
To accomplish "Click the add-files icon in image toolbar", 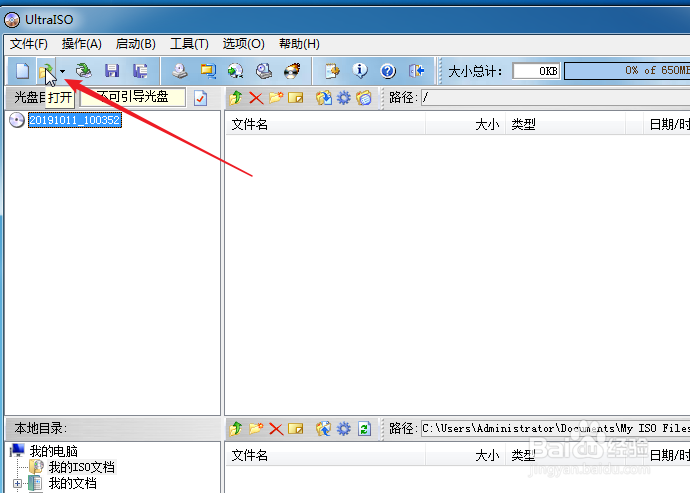I will pos(323,98).
